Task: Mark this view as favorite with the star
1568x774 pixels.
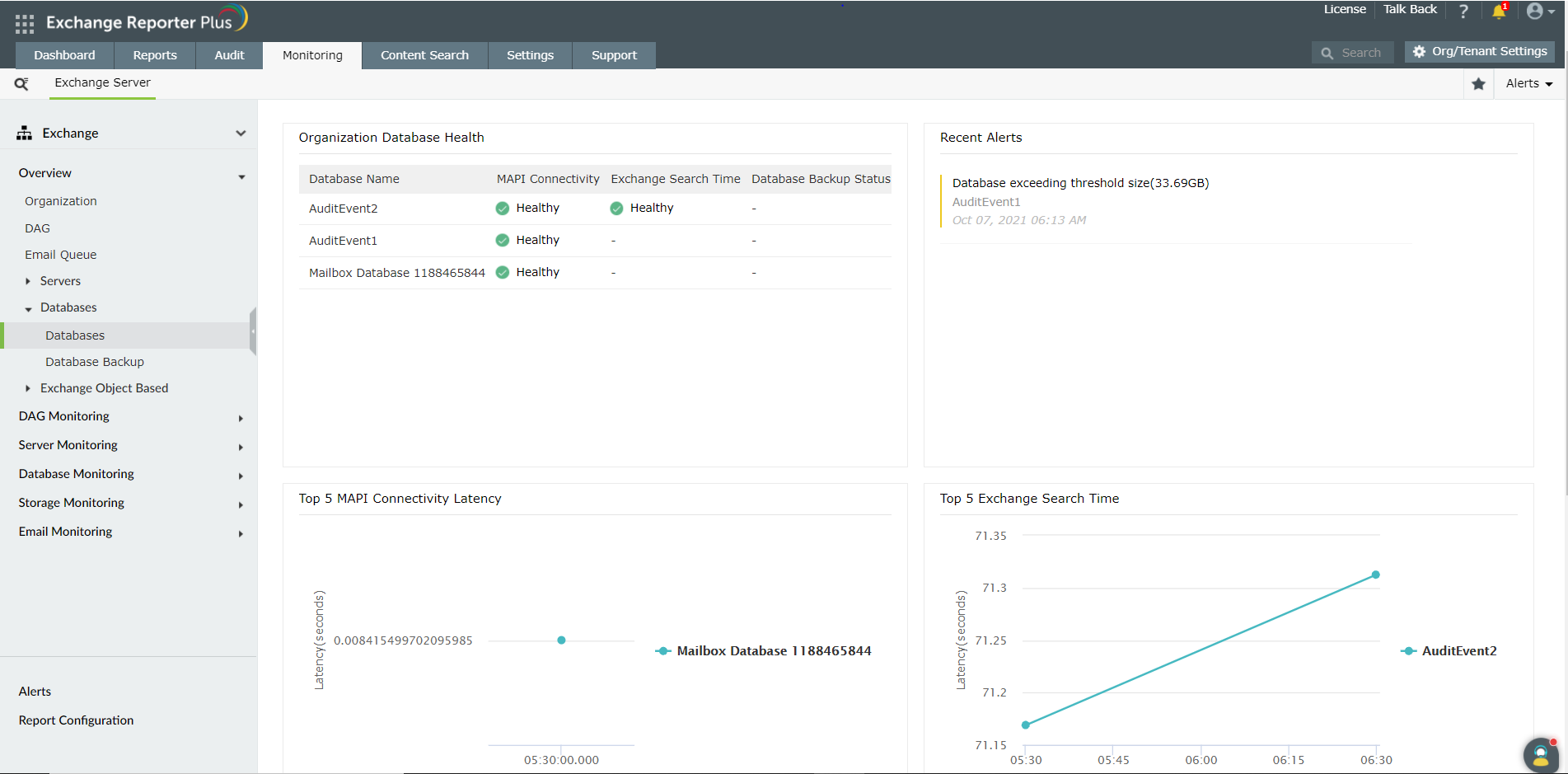Action: (x=1477, y=83)
